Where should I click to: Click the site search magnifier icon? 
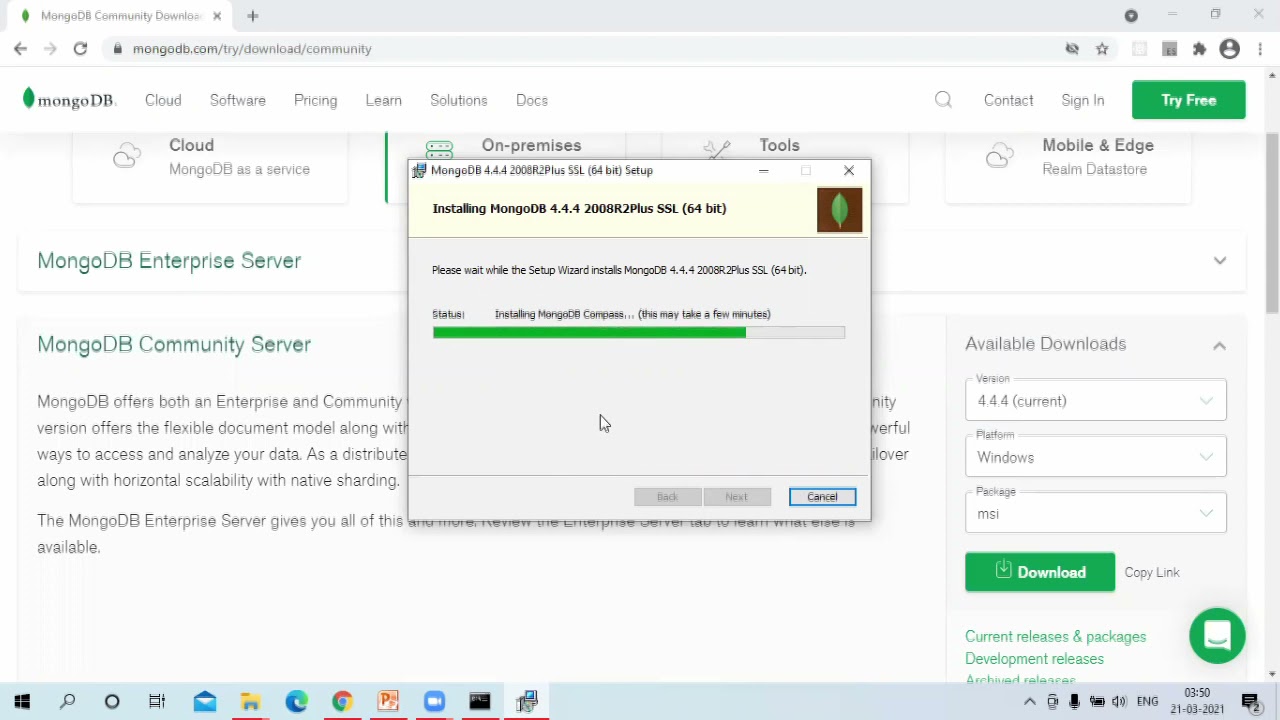pyautogui.click(x=943, y=99)
